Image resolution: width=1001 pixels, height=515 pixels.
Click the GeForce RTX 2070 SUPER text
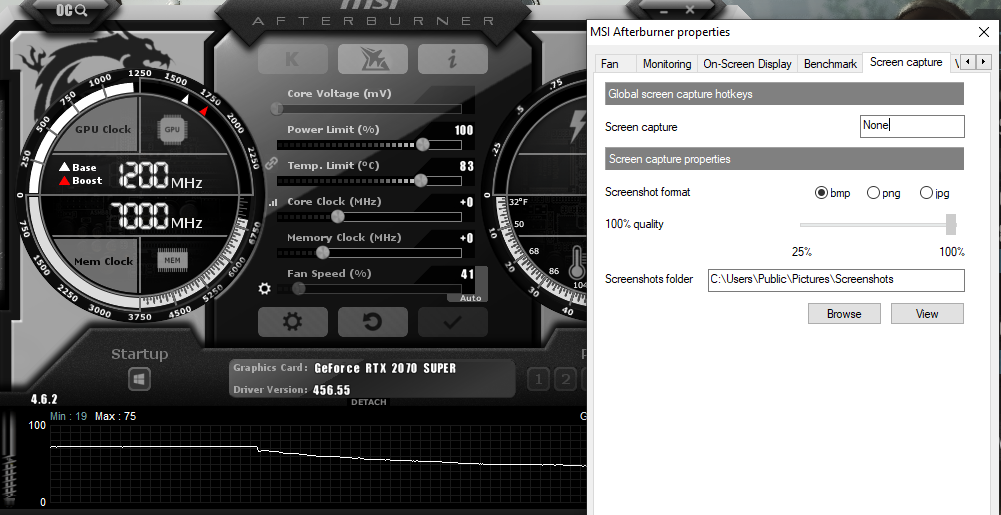click(x=385, y=368)
